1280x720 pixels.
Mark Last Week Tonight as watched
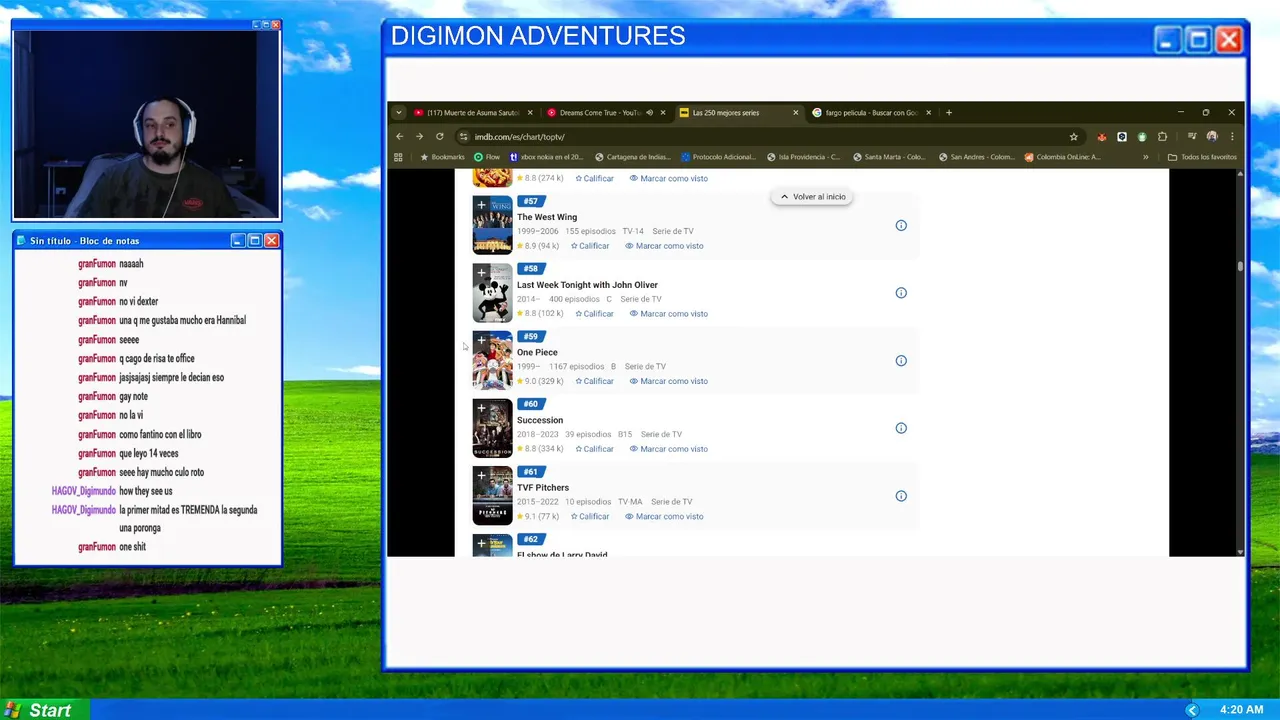(668, 314)
